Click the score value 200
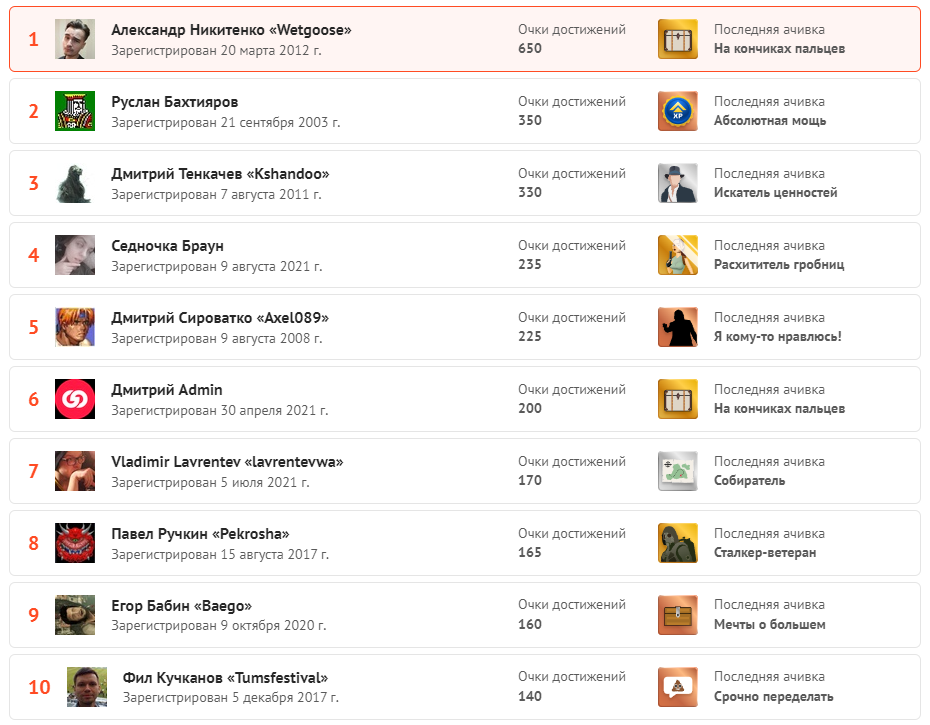Screen dimensions: 930x725 pyautogui.click(x=530, y=408)
